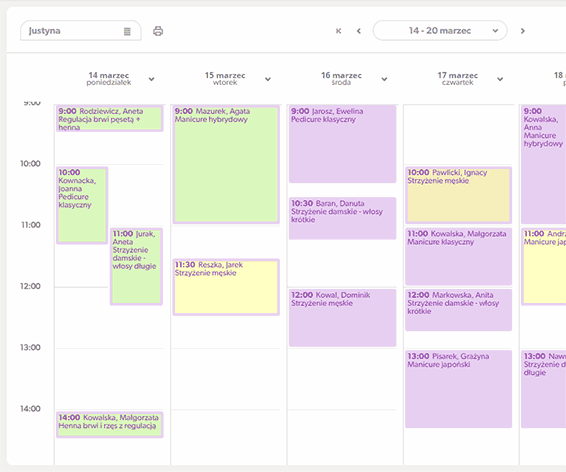Expand the 17 marzec day menu chevron
Image resolution: width=566 pixels, height=472 pixels.
coord(500,79)
